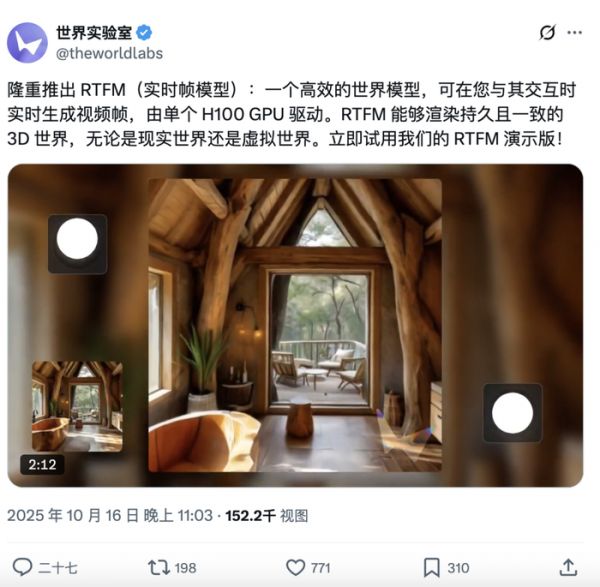Click the blue verified badge
Image resolution: width=600 pixels, height=587 pixels.
[x=144, y=33]
